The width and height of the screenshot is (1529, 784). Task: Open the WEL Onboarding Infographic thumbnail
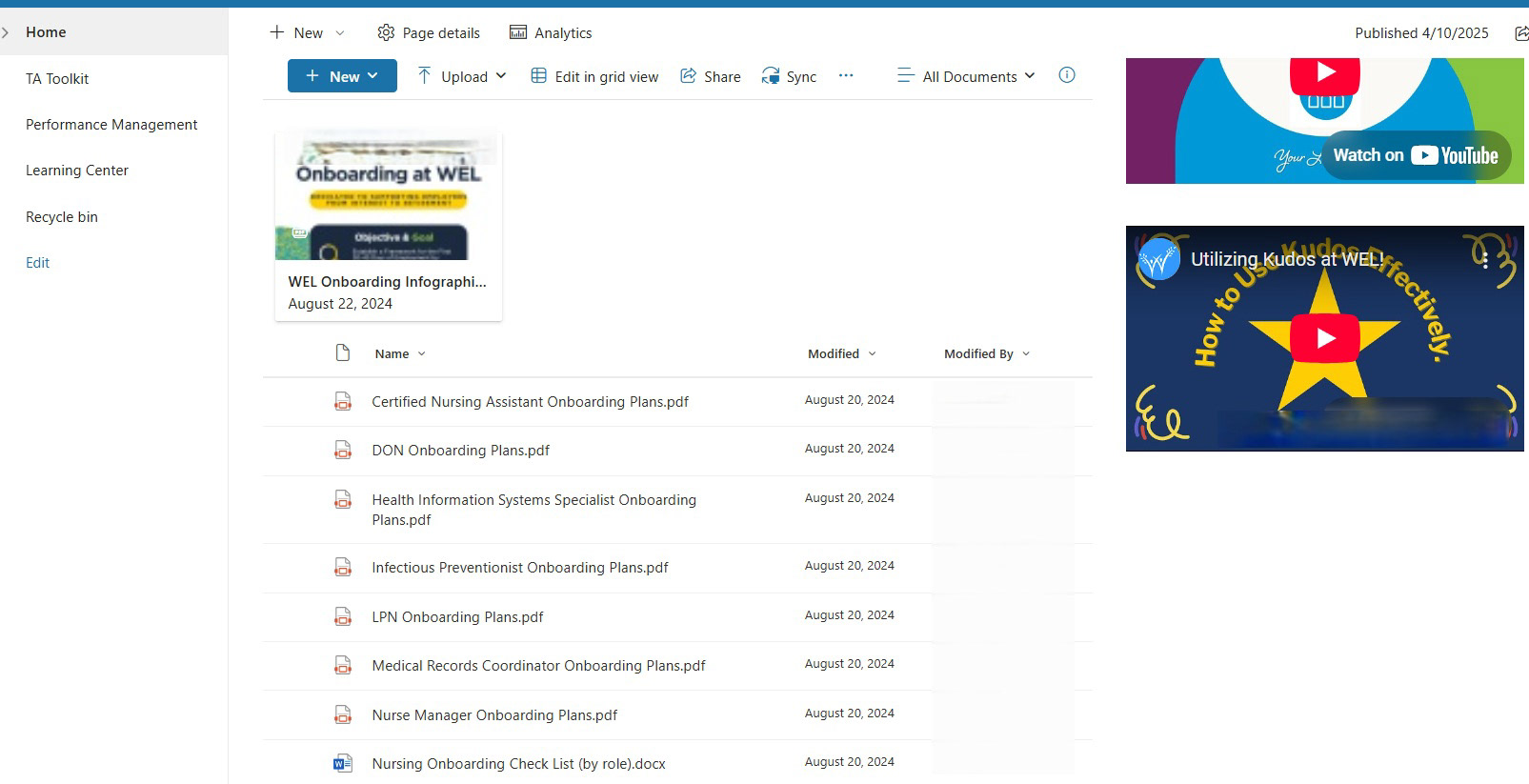389,196
